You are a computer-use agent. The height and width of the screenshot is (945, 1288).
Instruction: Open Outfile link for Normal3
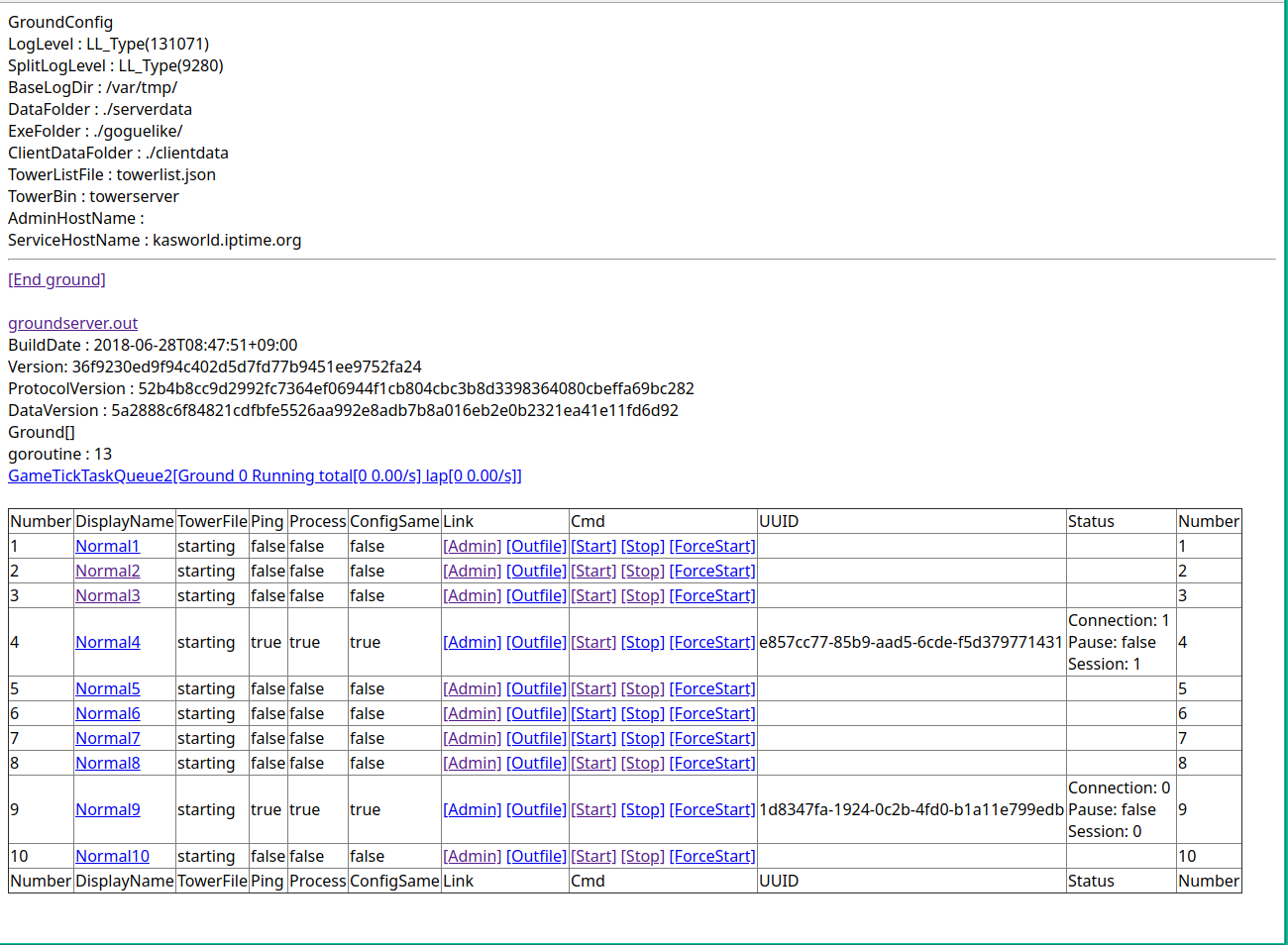point(536,595)
